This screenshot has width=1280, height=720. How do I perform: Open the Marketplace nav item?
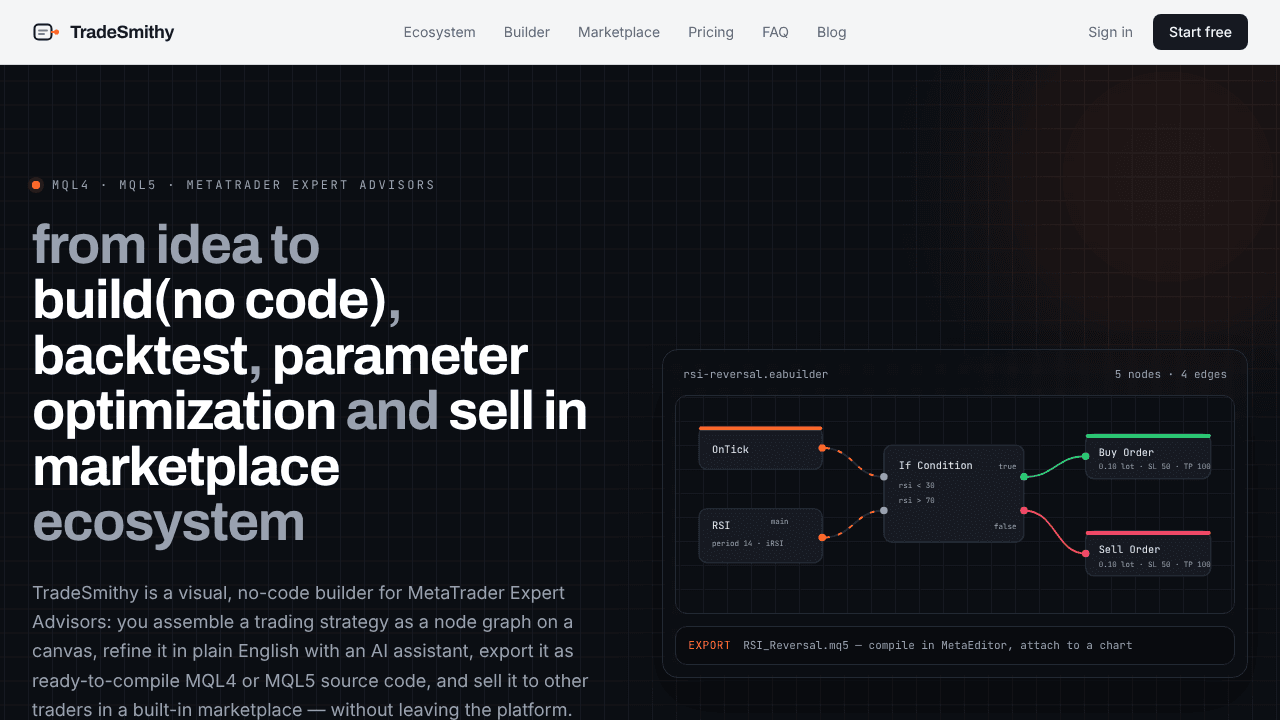click(x=619, y=32)
